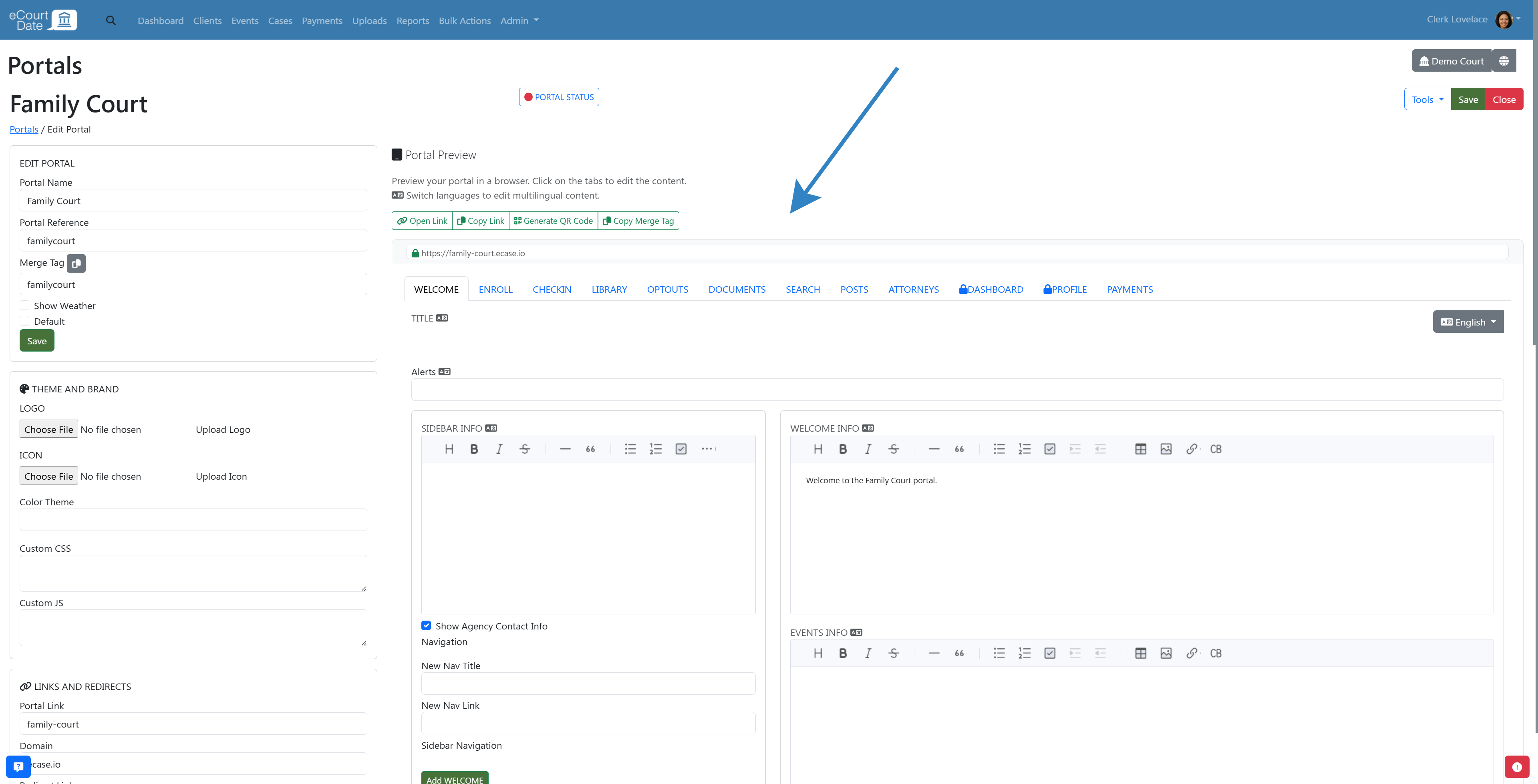Click the eCourtDate logo
This screenshot has width=1538, height=784.
point(43,20)
